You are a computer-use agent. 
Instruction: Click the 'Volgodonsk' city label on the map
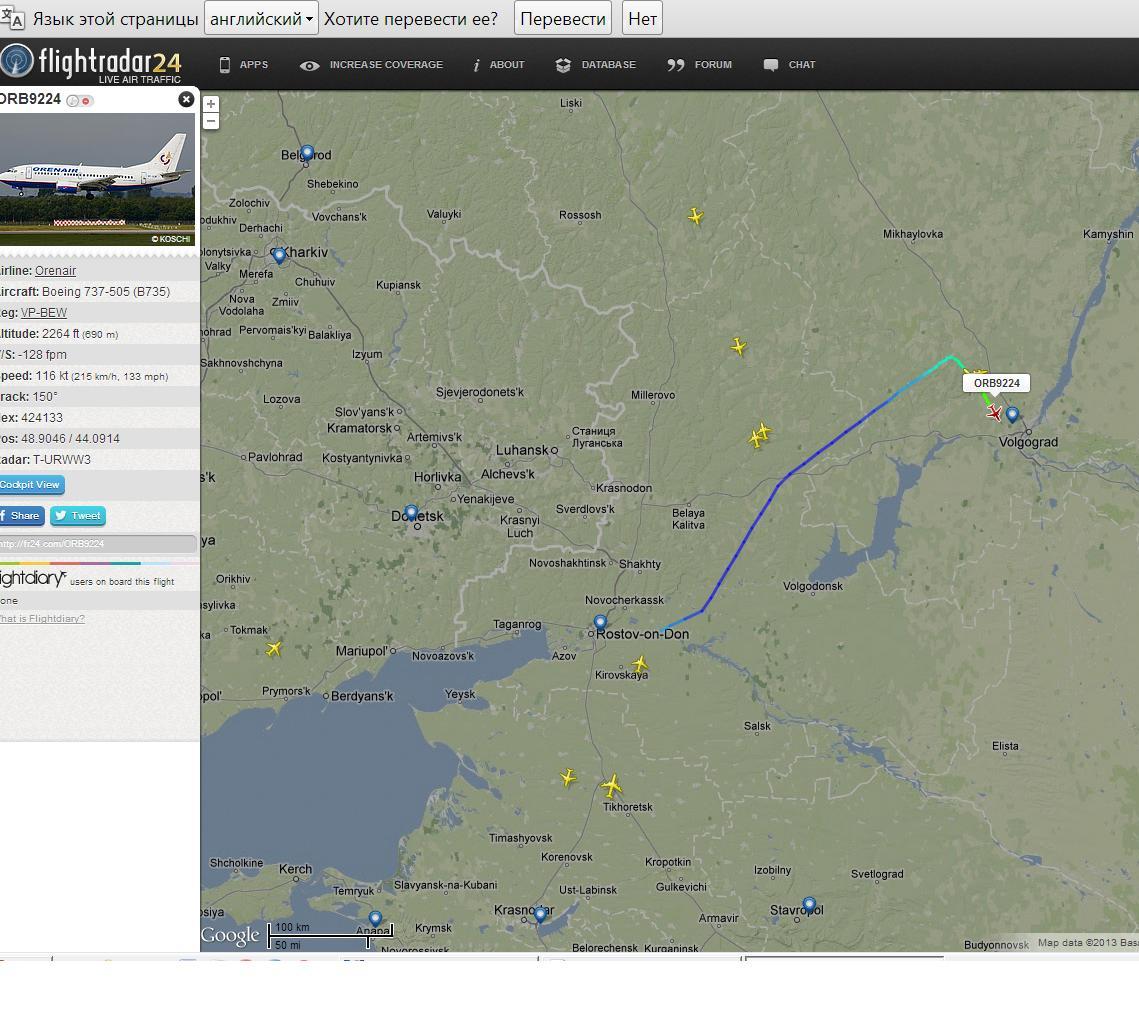[813, 586]
